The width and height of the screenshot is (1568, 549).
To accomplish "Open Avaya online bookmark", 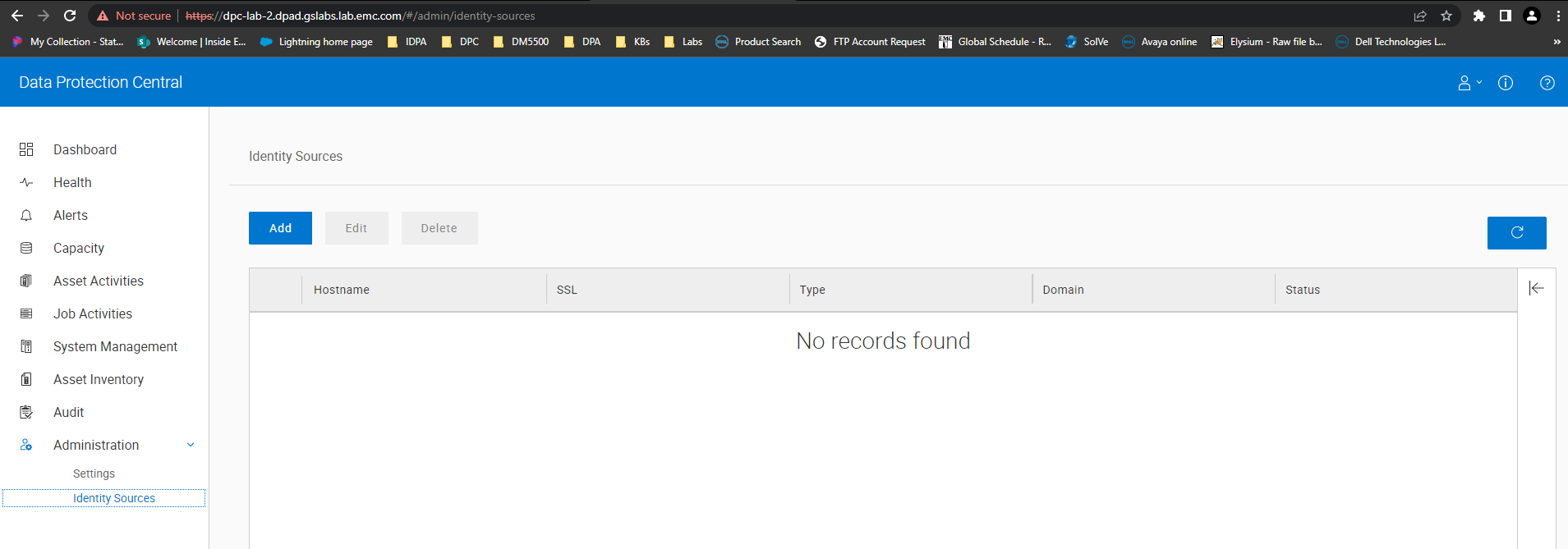I will [1160, 42].
